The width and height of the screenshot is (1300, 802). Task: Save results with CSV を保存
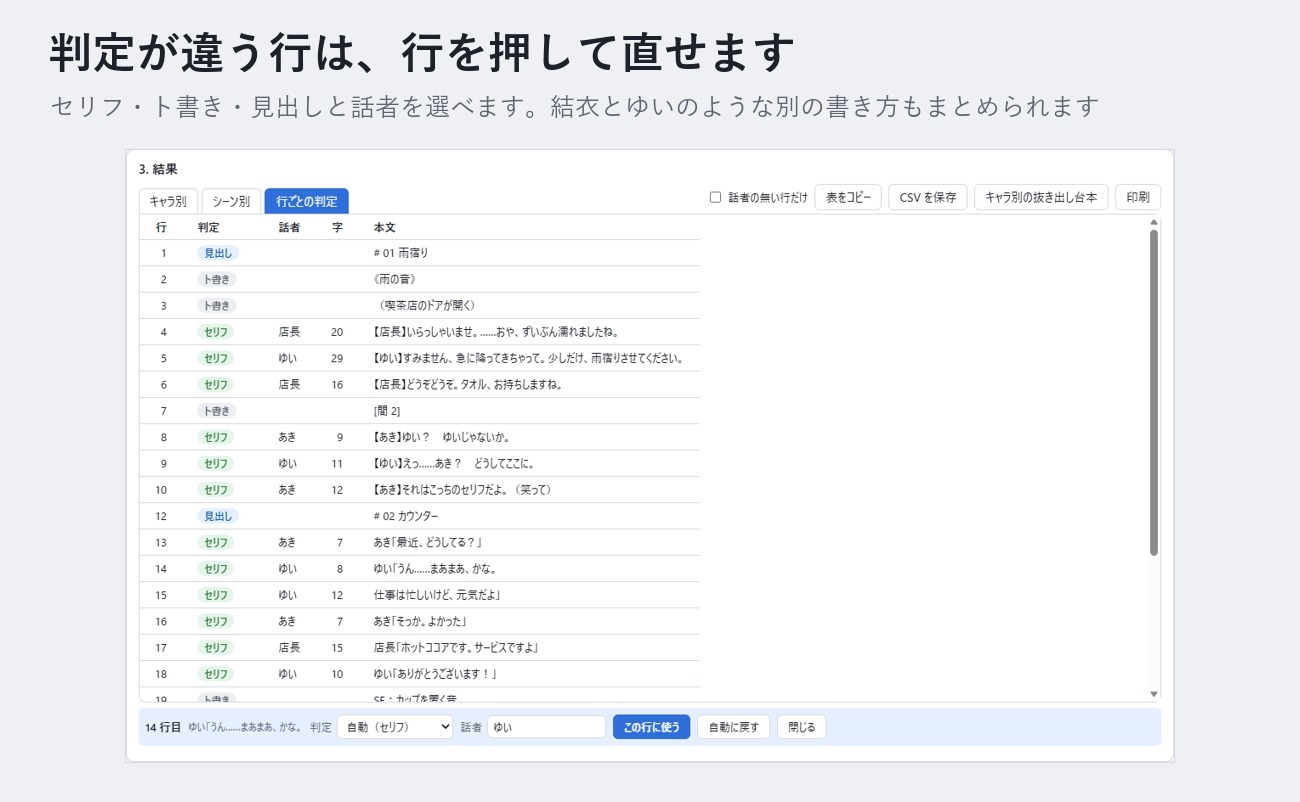[x=928, y=197]
